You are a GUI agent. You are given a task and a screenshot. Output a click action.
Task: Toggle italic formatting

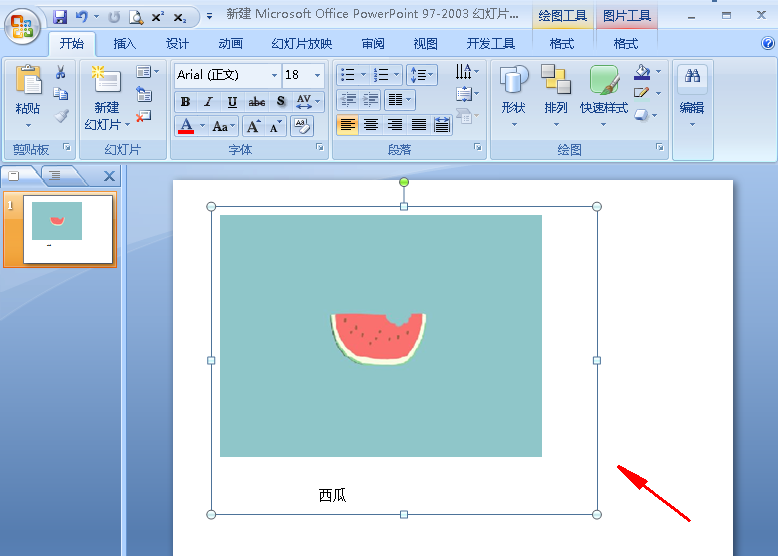tap(208, 102)
